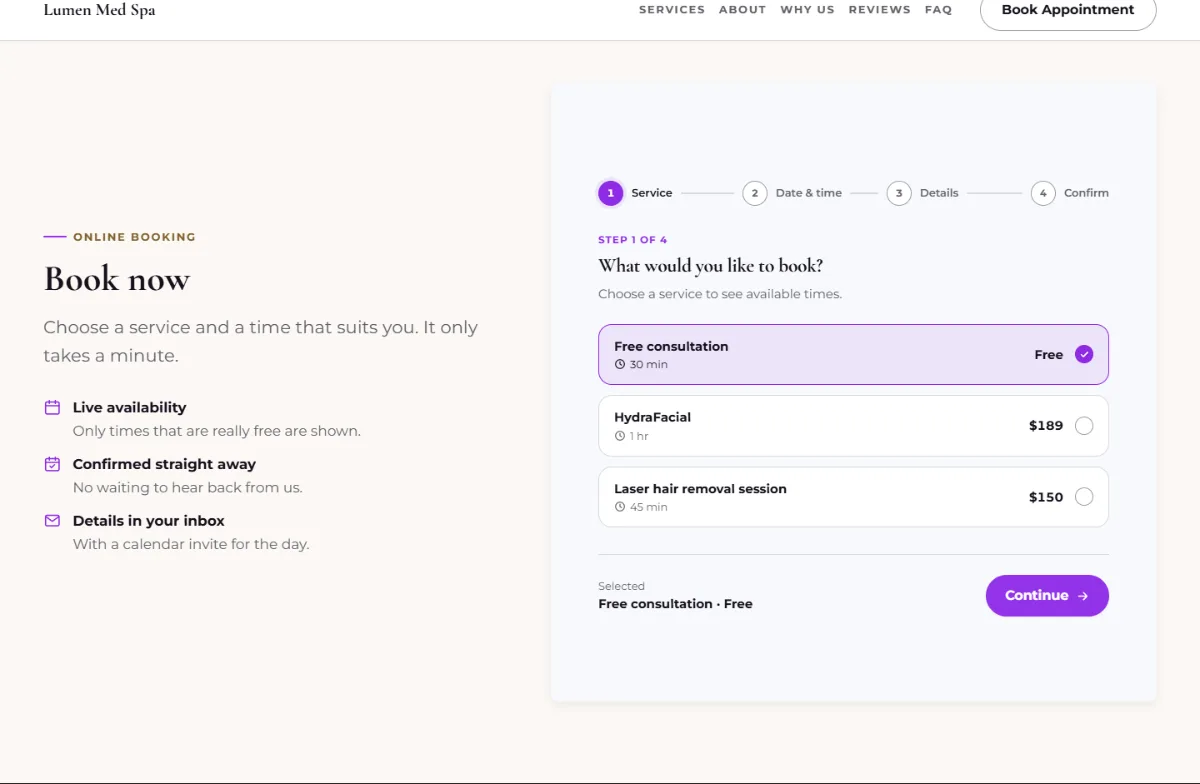Select the HydraFacial radio button
This screenshot has width=1200, height=784.
coord(1084,426)
